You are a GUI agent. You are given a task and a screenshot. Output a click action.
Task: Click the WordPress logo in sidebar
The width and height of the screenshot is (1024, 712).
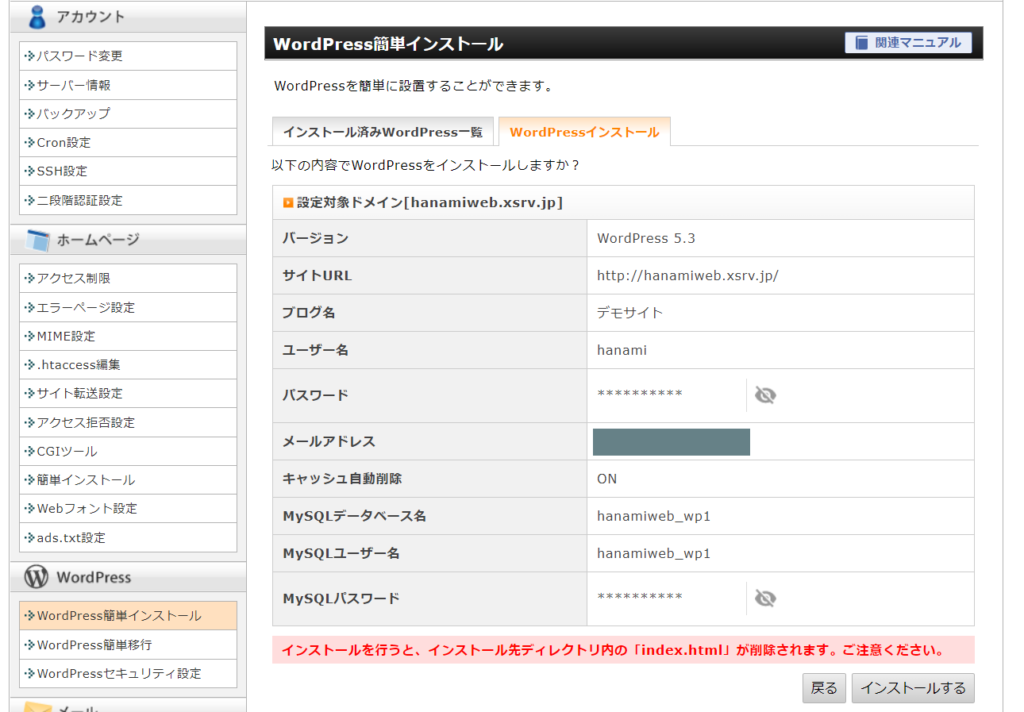tap(37, 577)
